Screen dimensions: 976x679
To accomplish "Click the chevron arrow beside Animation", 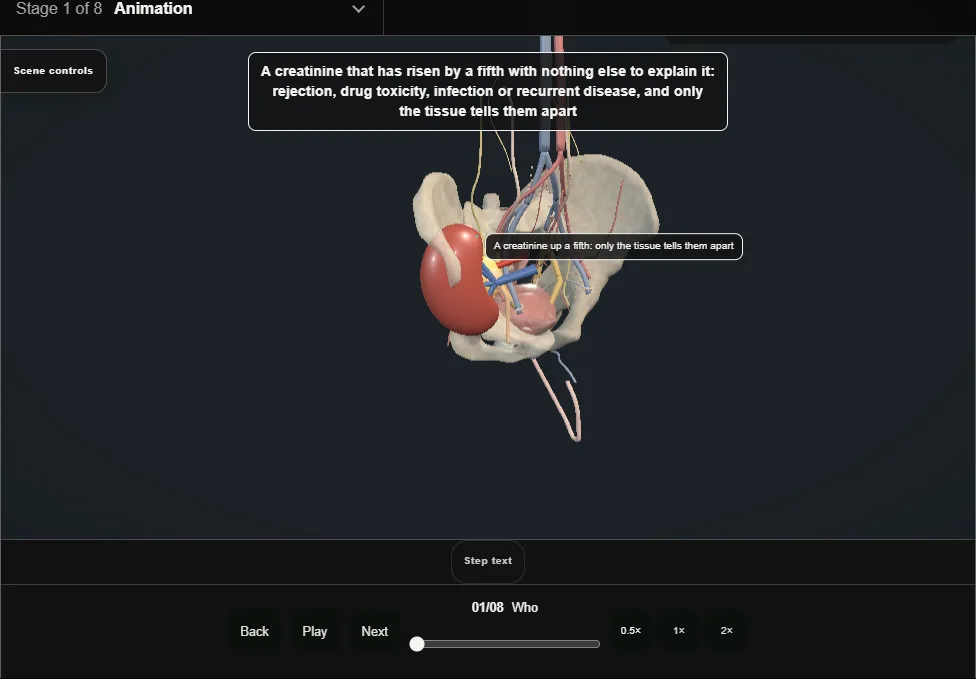I will click(x=359, y=9).
